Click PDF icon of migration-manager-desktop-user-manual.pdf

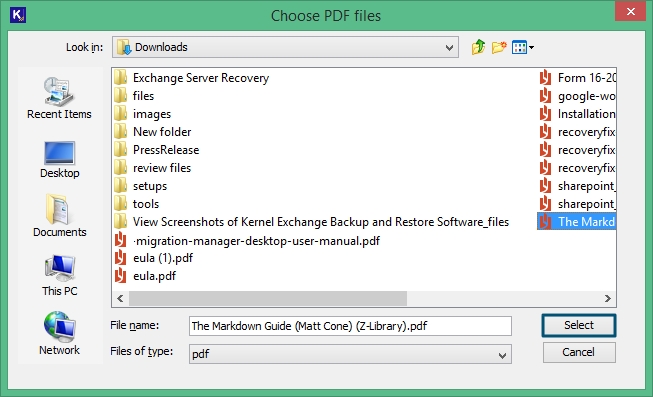tap(121, 240)
